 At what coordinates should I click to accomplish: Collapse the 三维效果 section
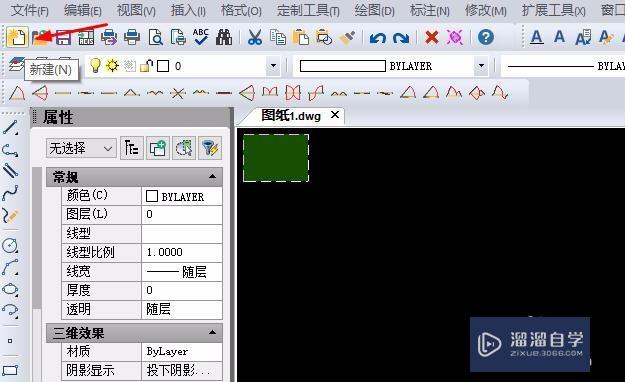(212, 332)
